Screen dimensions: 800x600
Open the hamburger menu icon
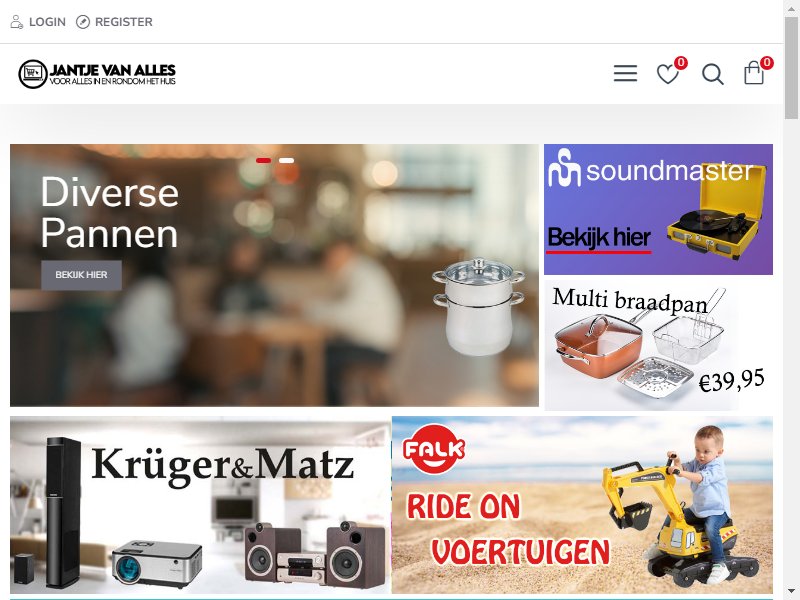[x=625, y=73]
